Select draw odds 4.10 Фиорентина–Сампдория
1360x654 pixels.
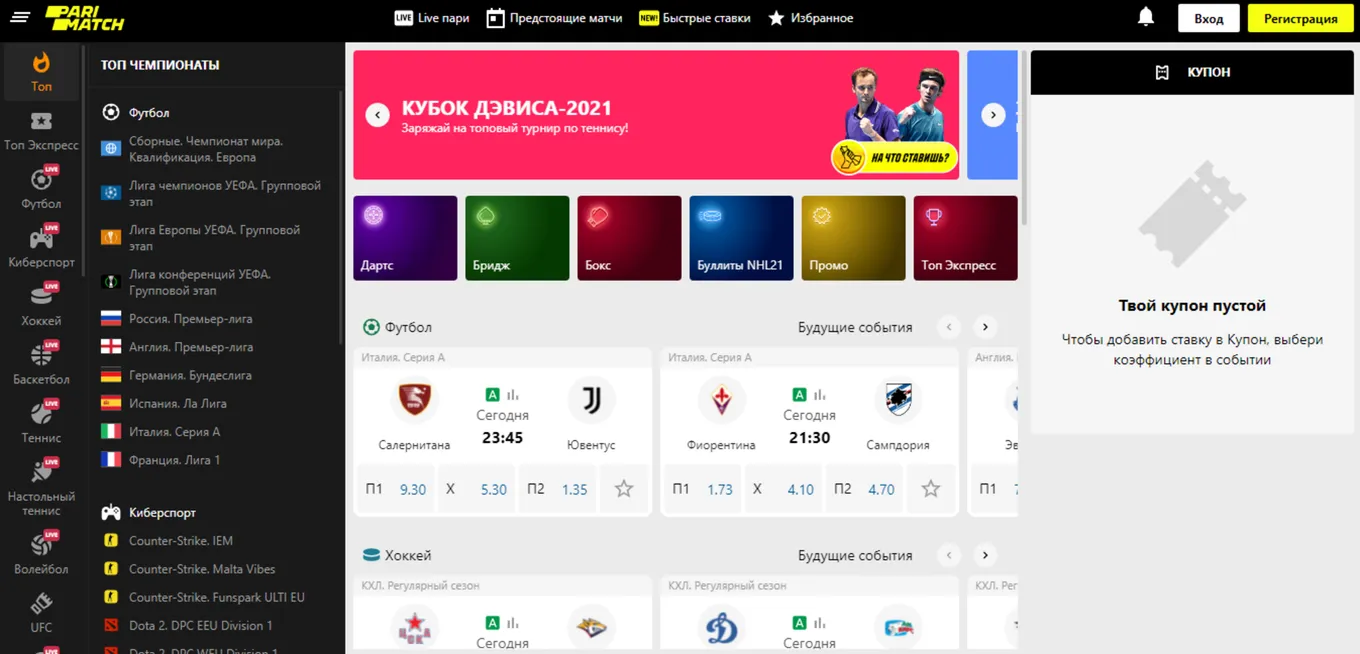784,489
